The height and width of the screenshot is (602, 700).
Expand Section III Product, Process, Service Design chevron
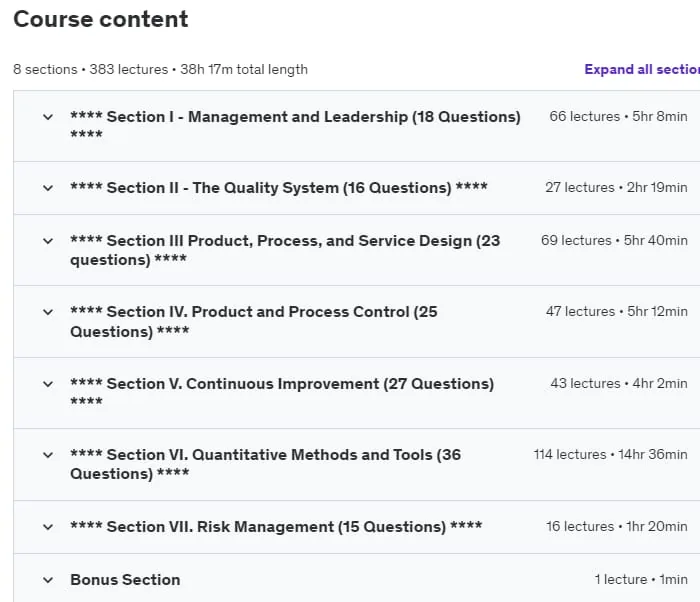(x=48, y=241)
